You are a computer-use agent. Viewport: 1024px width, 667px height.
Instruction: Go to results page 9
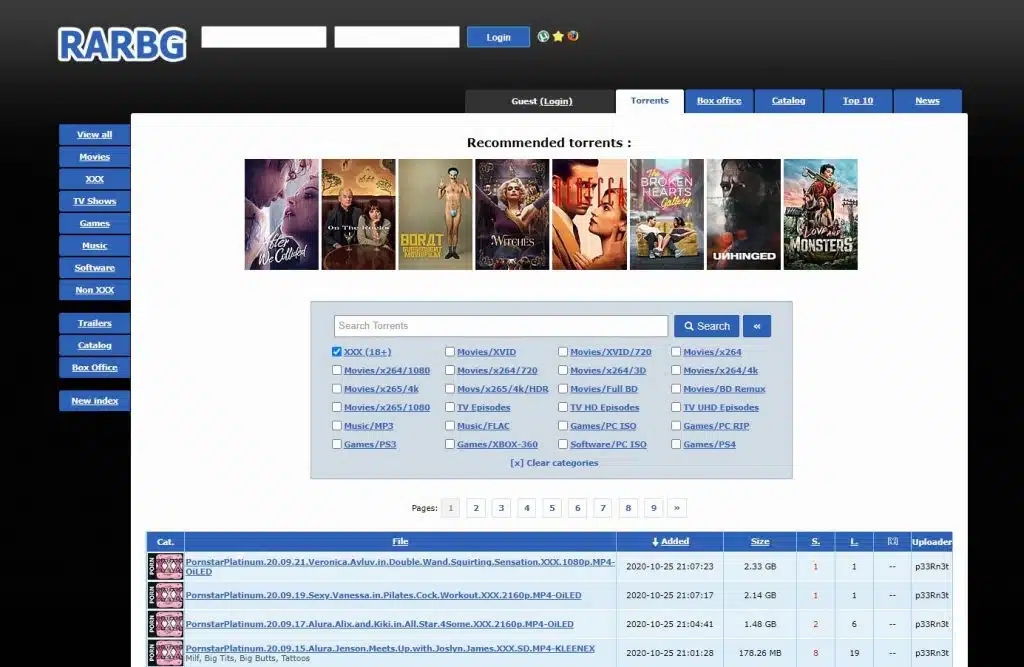click(x=654, y=508)
